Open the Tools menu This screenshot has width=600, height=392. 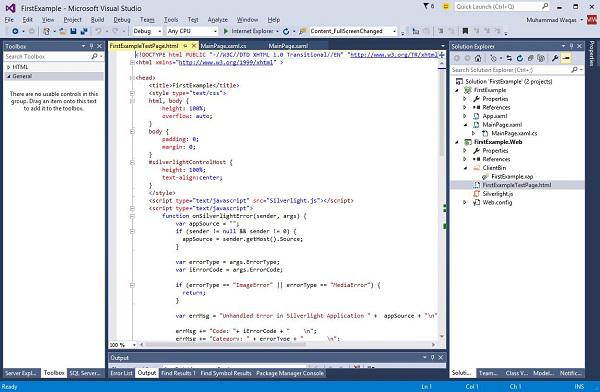tap(171, 20)
